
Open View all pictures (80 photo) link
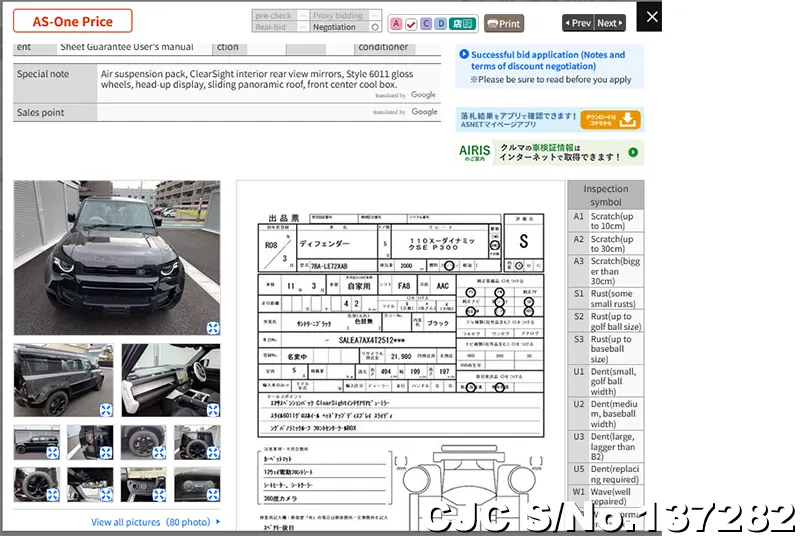point(151,522)
